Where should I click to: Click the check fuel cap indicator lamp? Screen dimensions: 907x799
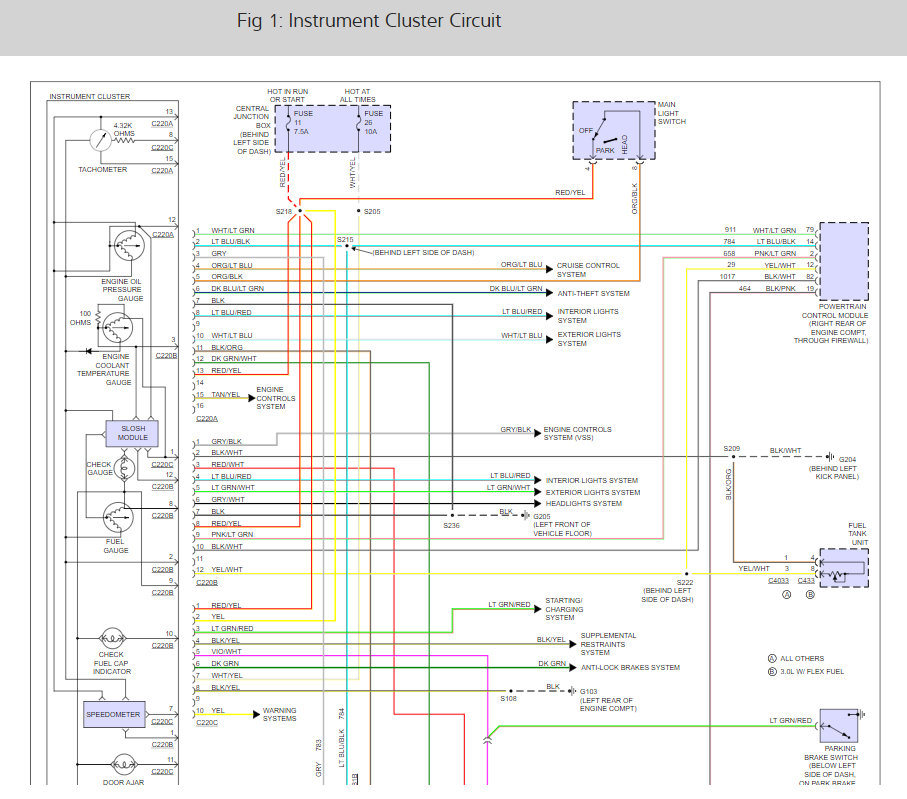112,639
